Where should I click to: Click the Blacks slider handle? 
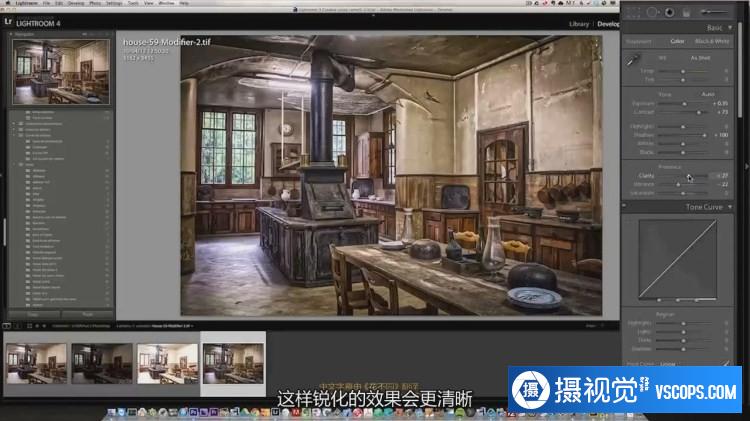tap(683, 152)
